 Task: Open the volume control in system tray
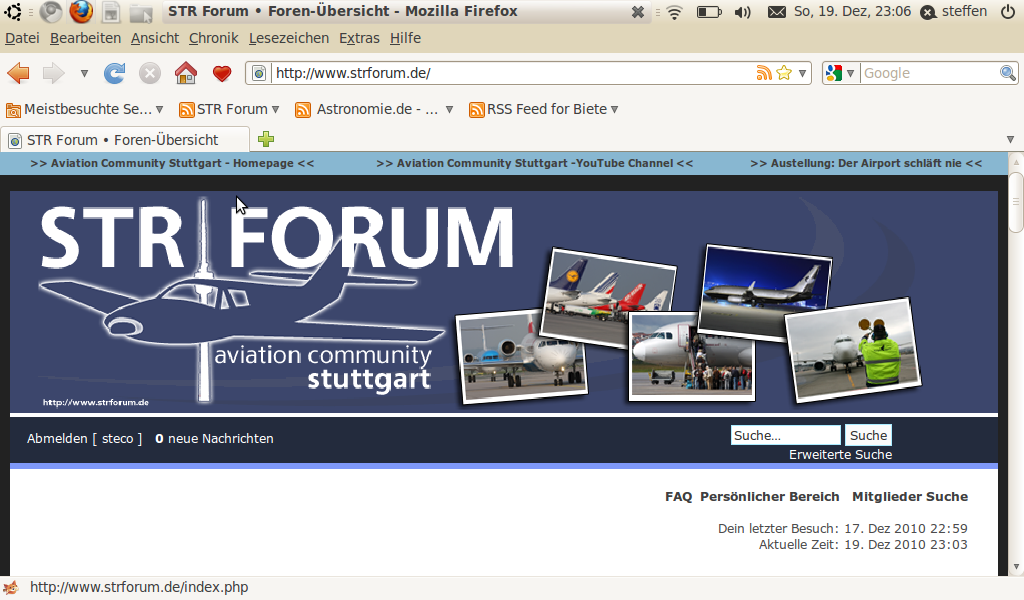(x=742, y=12)
